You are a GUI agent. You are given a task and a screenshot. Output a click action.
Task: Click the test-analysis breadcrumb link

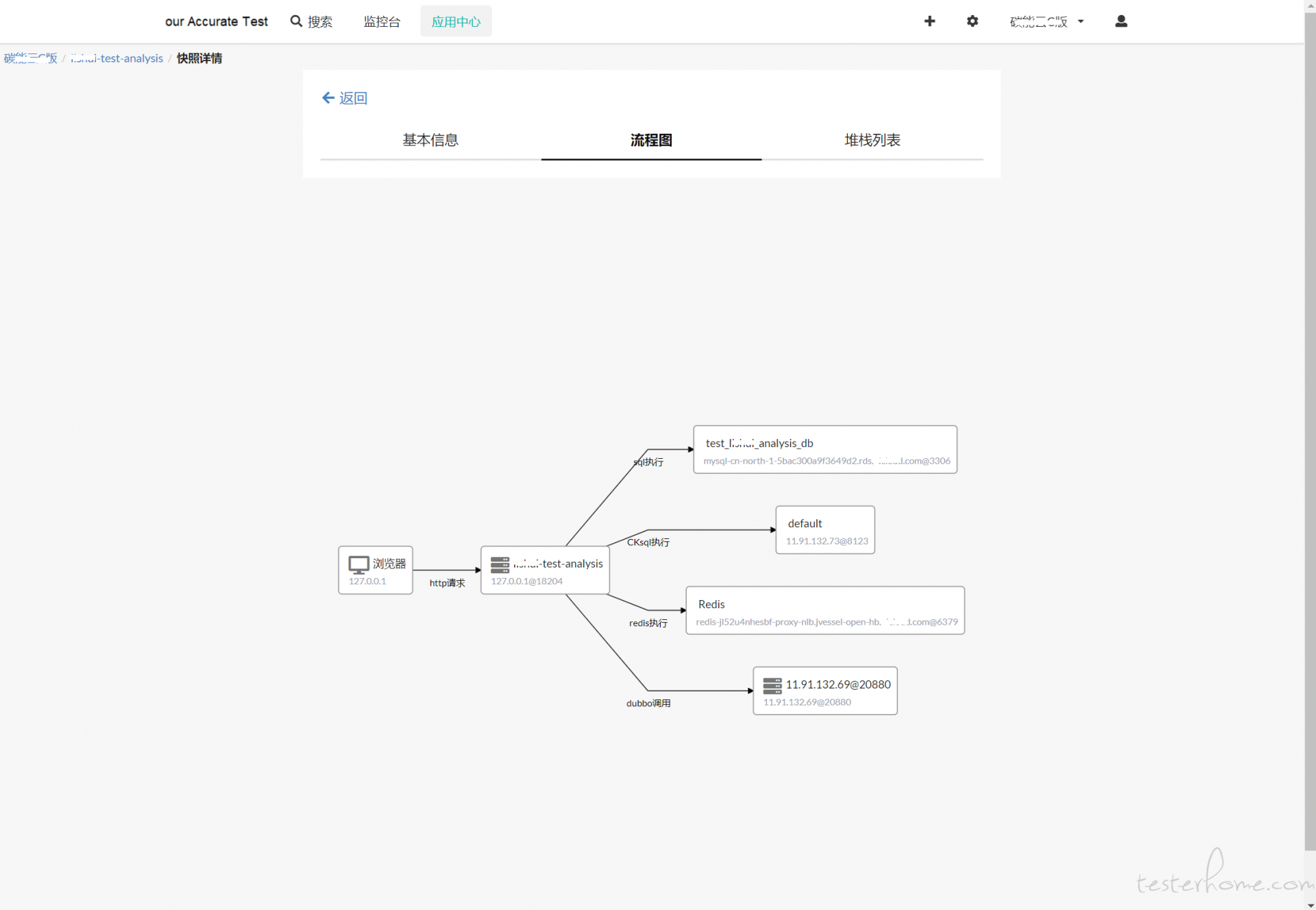point(117,58)
